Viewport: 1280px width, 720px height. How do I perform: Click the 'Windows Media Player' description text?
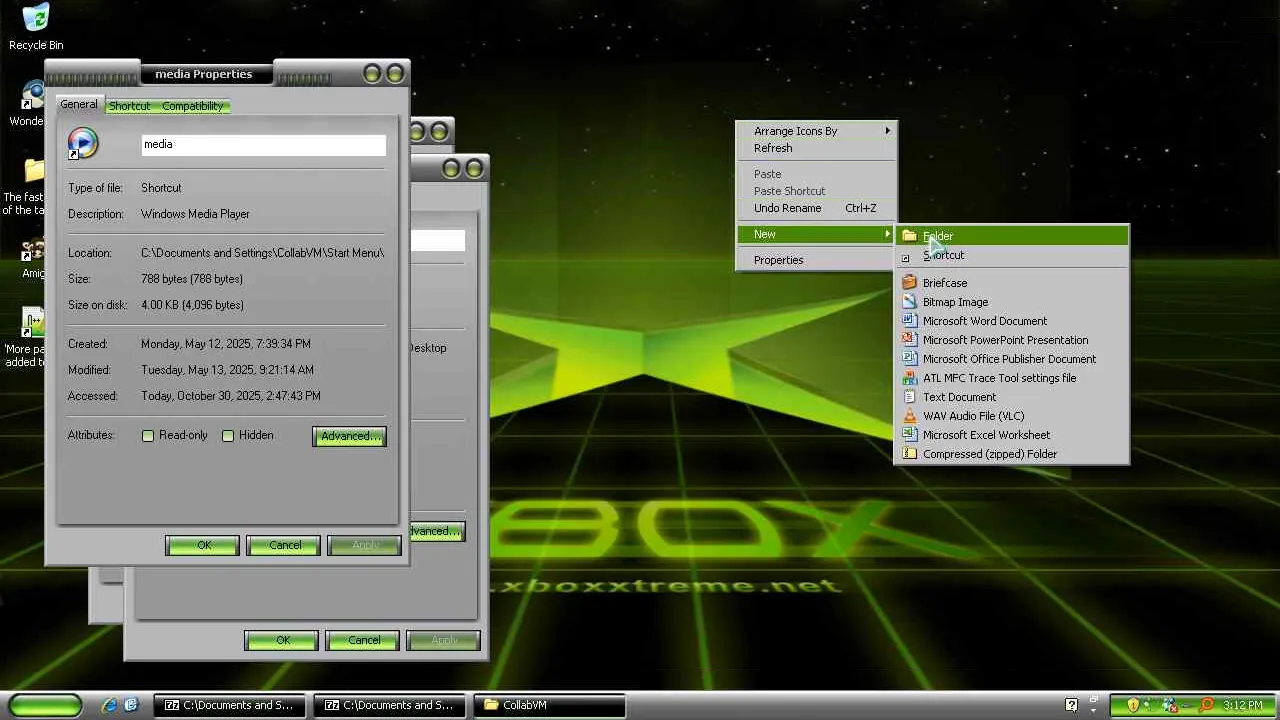(x=195, y=214)
